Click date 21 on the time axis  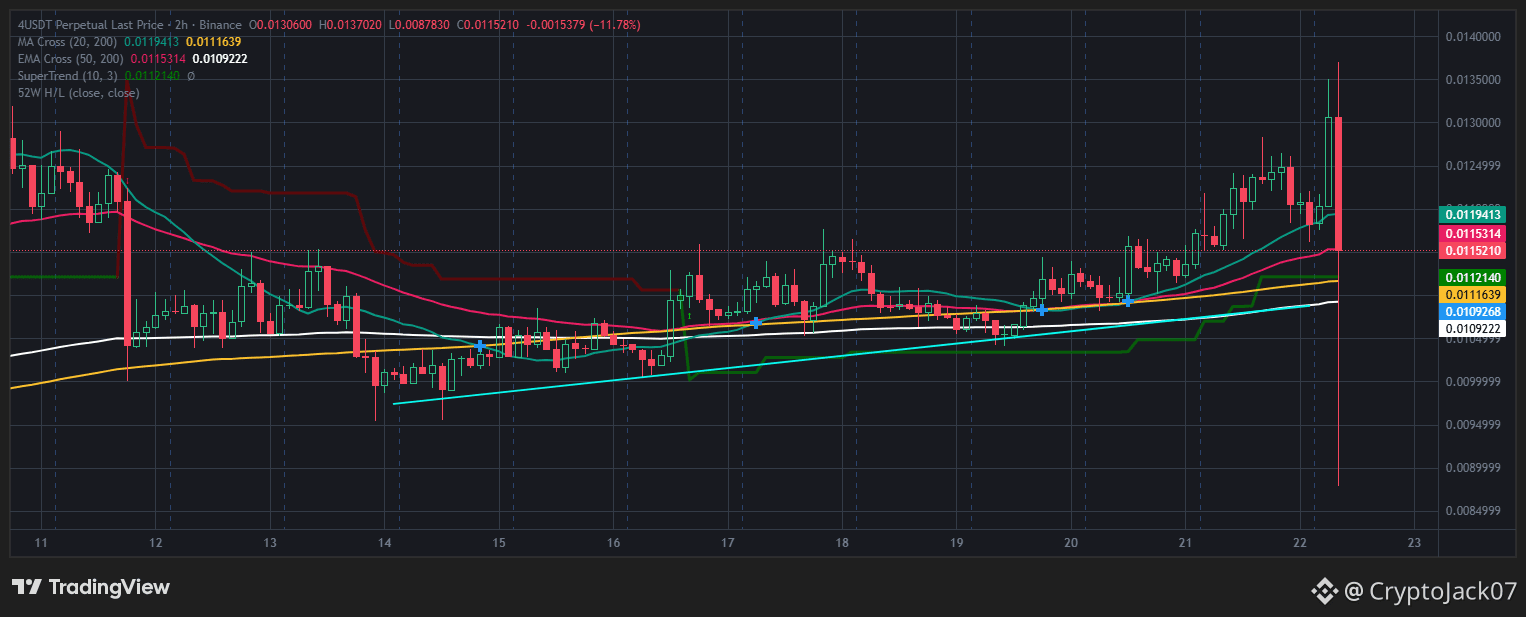tap(1185, 543)
